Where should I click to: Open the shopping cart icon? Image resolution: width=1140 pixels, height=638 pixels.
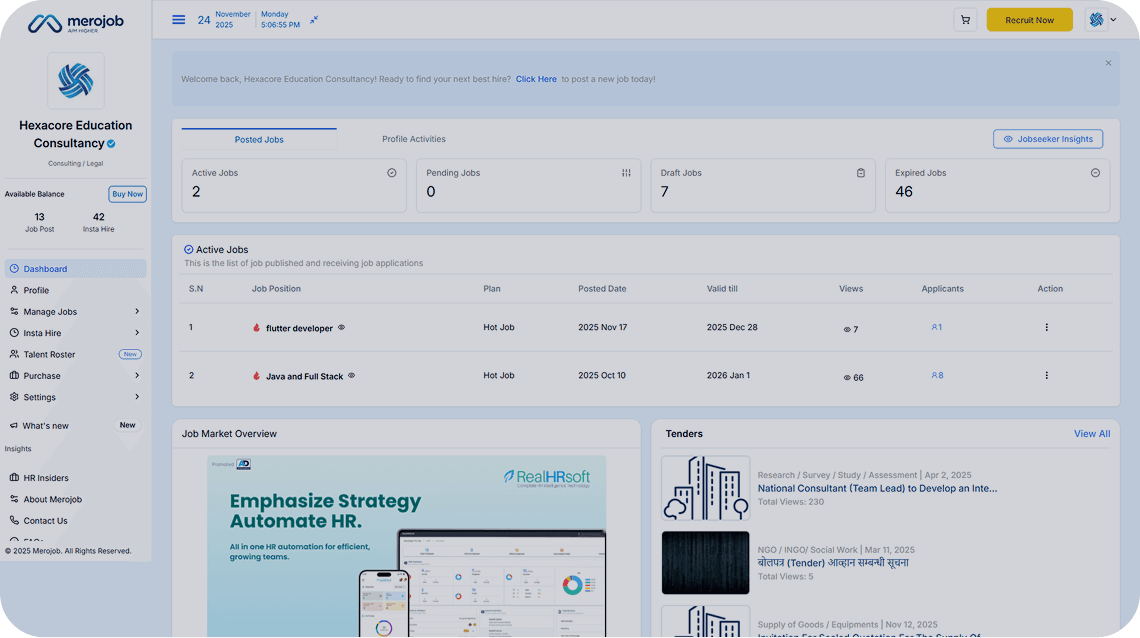coord(965,20)
